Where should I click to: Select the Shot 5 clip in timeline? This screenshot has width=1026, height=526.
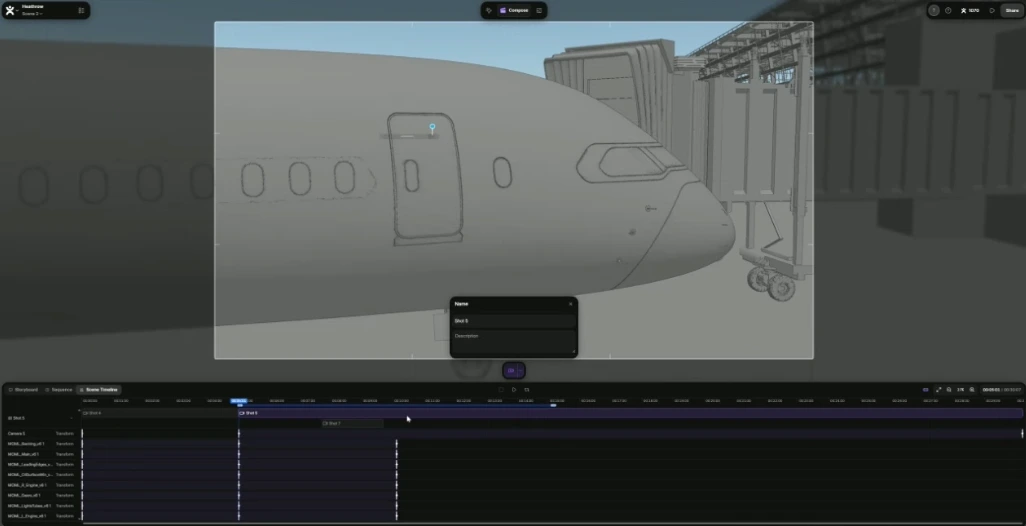[x=630, y=413]
